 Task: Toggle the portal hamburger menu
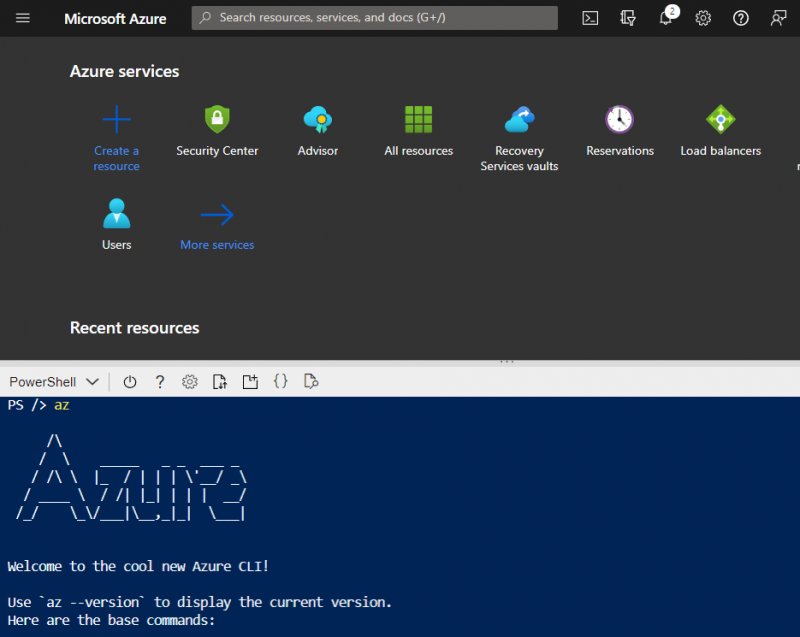[23, 18]
